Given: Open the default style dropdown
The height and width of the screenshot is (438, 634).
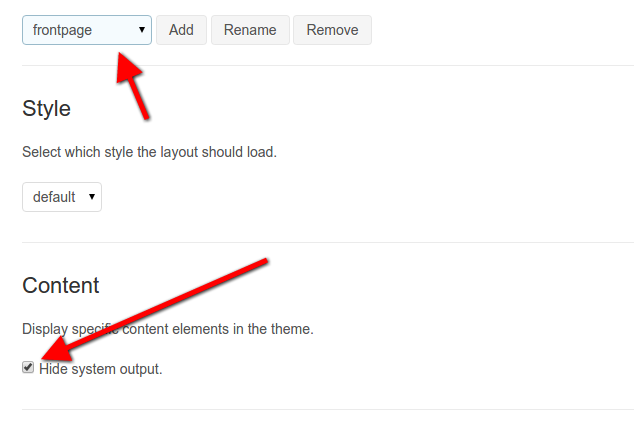Looking at the screenshot, I should pyautogui.click(x=62, y=197).
